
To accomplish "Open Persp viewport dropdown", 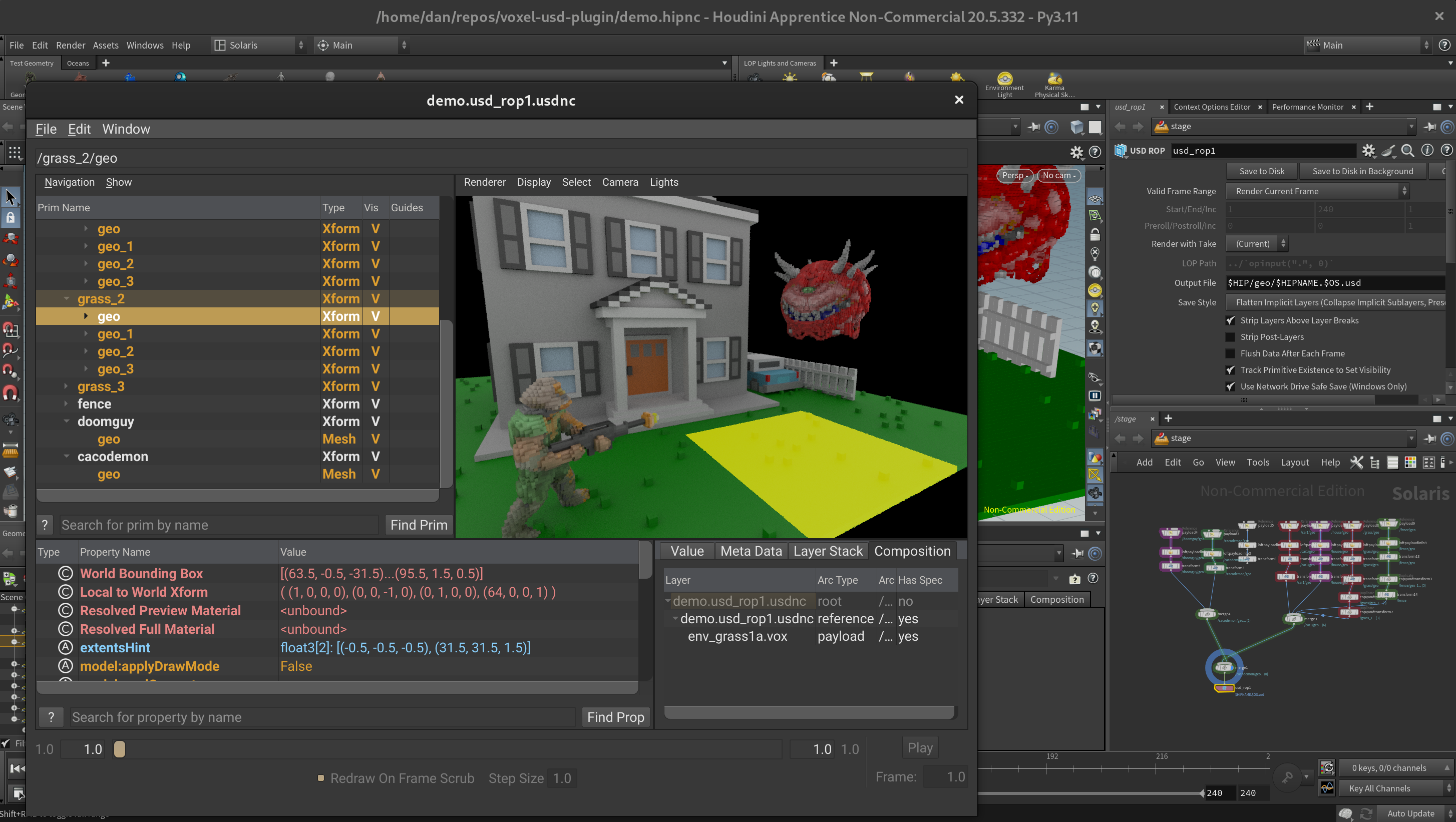I will [x=1014, y=175].
